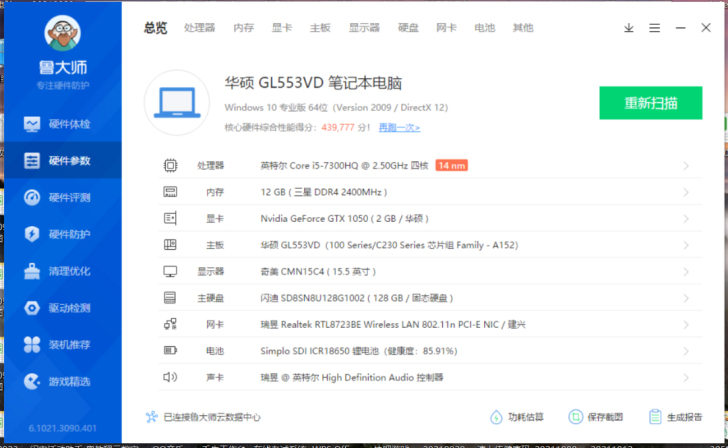Click the 鲁大师 avatar logo
728x448 pixels.
click(62, 33)
